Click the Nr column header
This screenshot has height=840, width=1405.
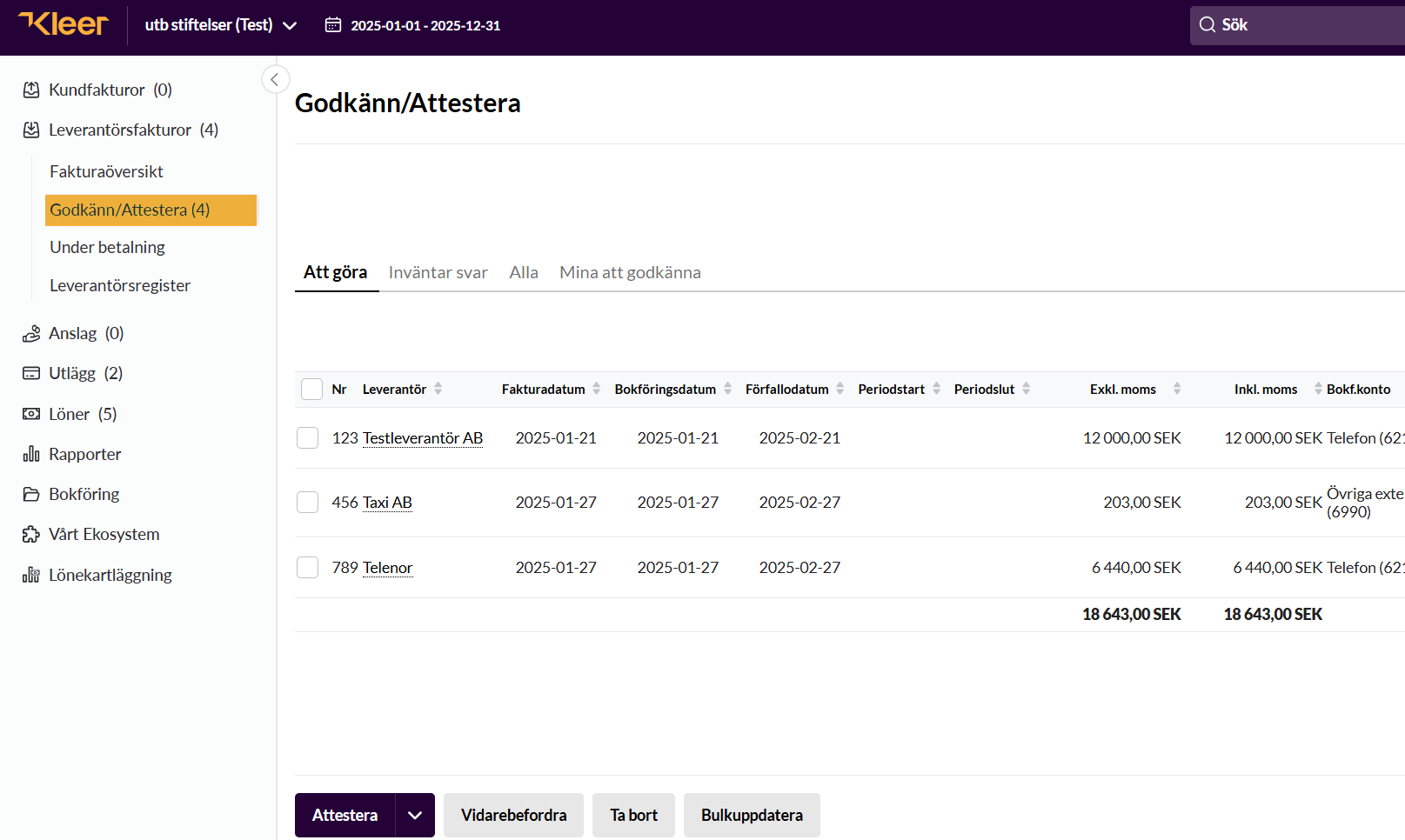point(339,389)
